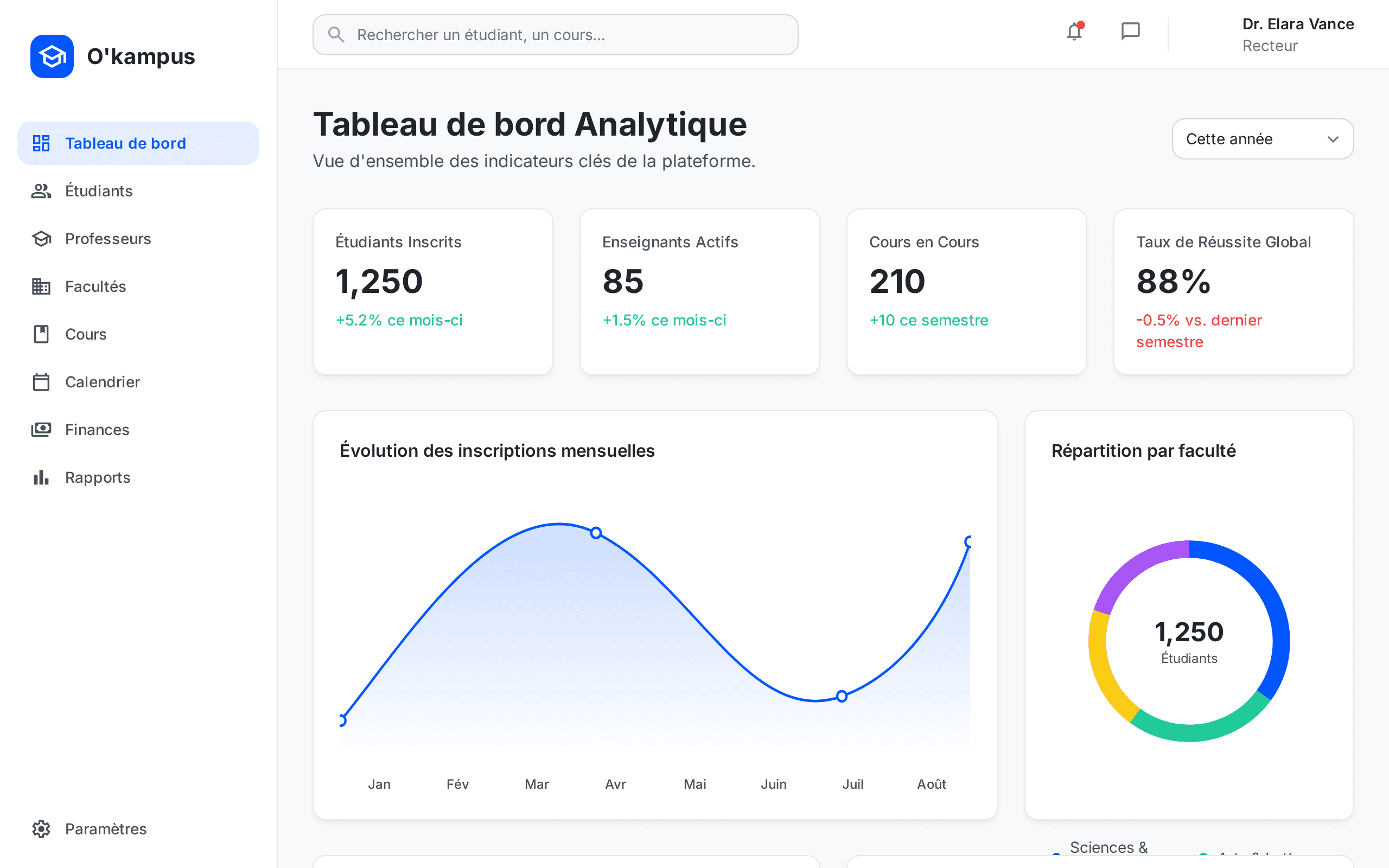Click the Rapports bar chart icon
The height and width of the screenshot is (868, 1389).
41,477
